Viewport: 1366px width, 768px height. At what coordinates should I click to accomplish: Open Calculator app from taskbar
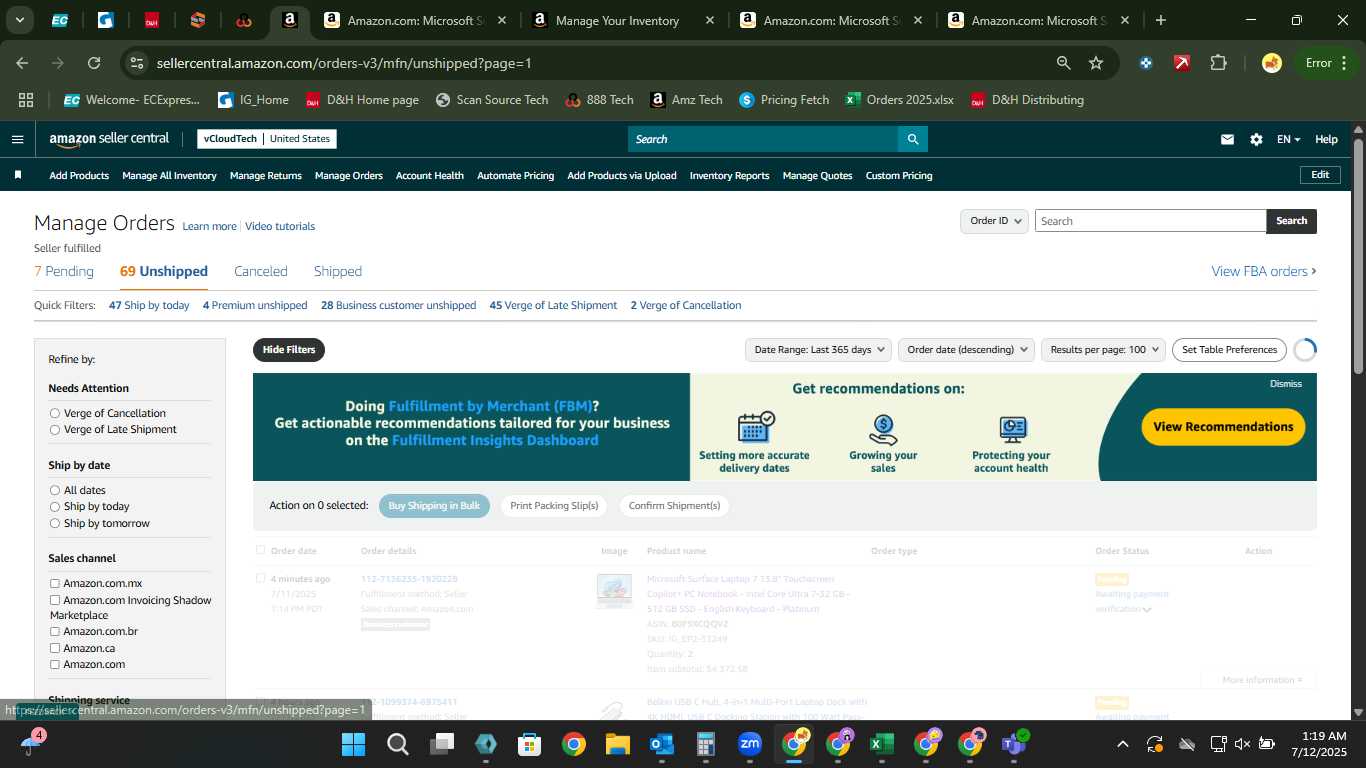pos(705,744)
